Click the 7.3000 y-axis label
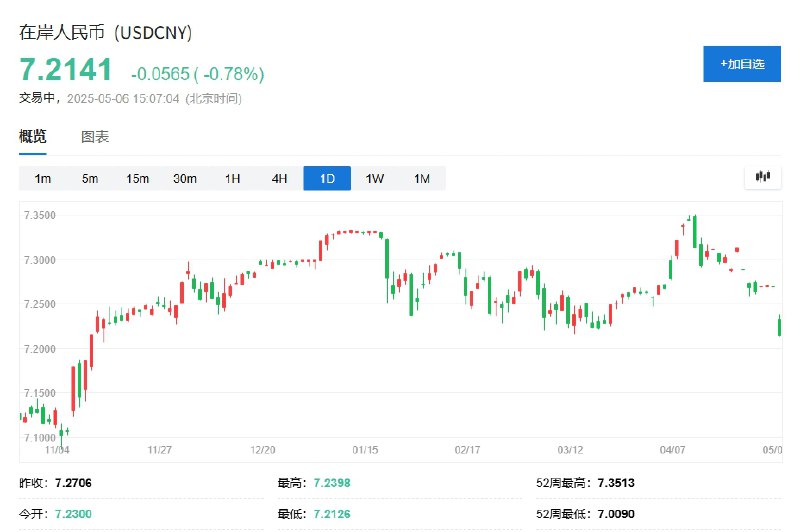This screenshot has height=532, width=800. pyautogui.click(x=40, y=260)
